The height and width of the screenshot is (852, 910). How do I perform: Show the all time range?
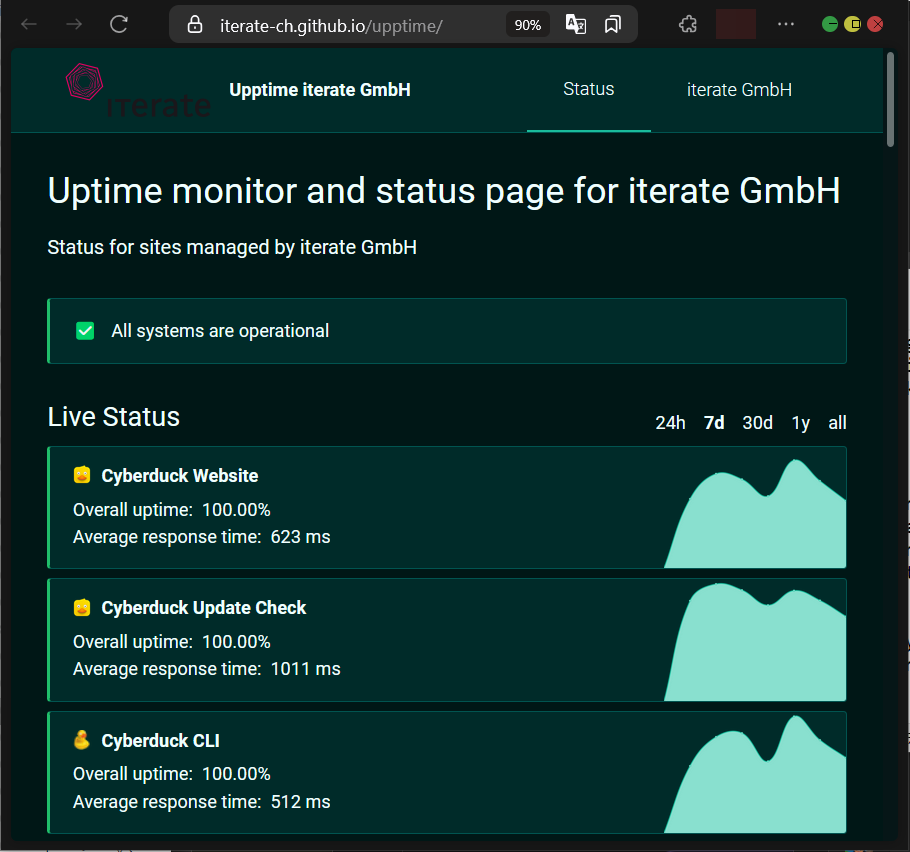coord(837,423)
